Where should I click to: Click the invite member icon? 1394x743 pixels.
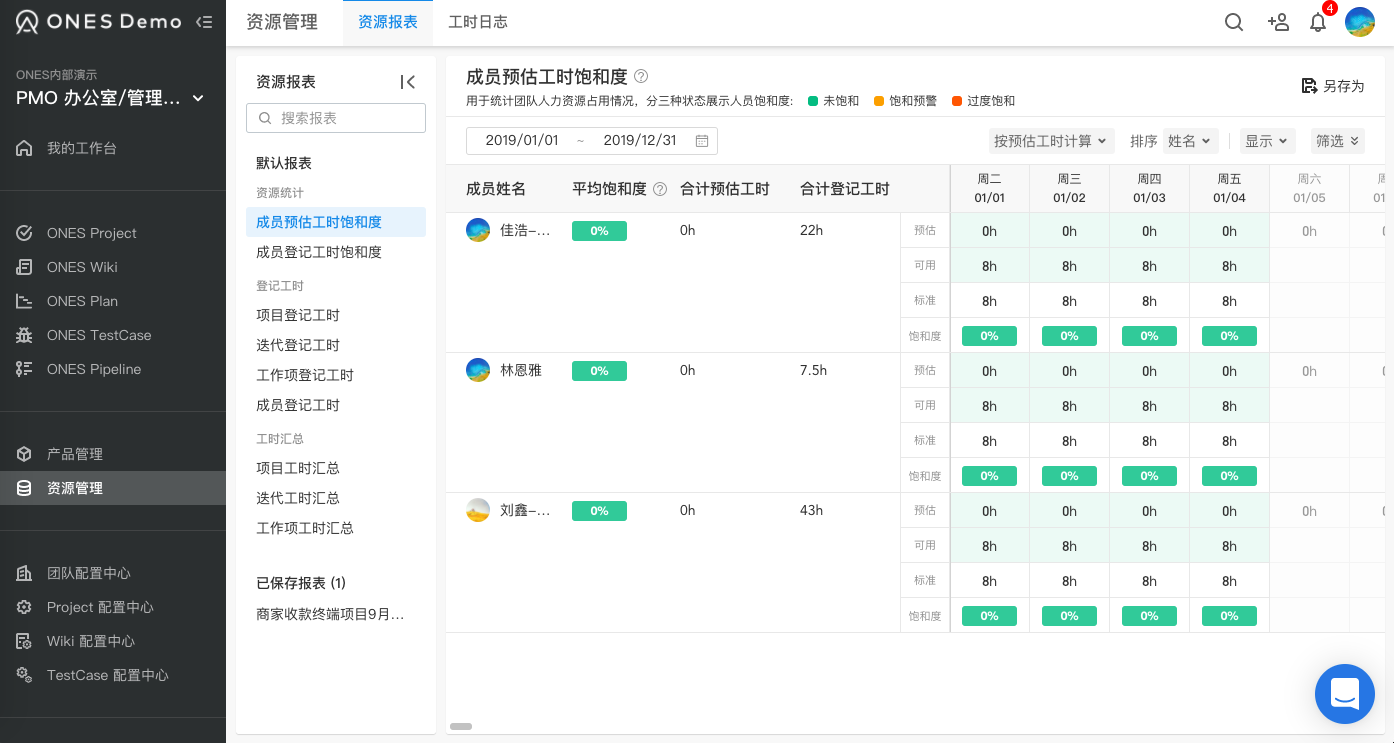point(1278,22)
